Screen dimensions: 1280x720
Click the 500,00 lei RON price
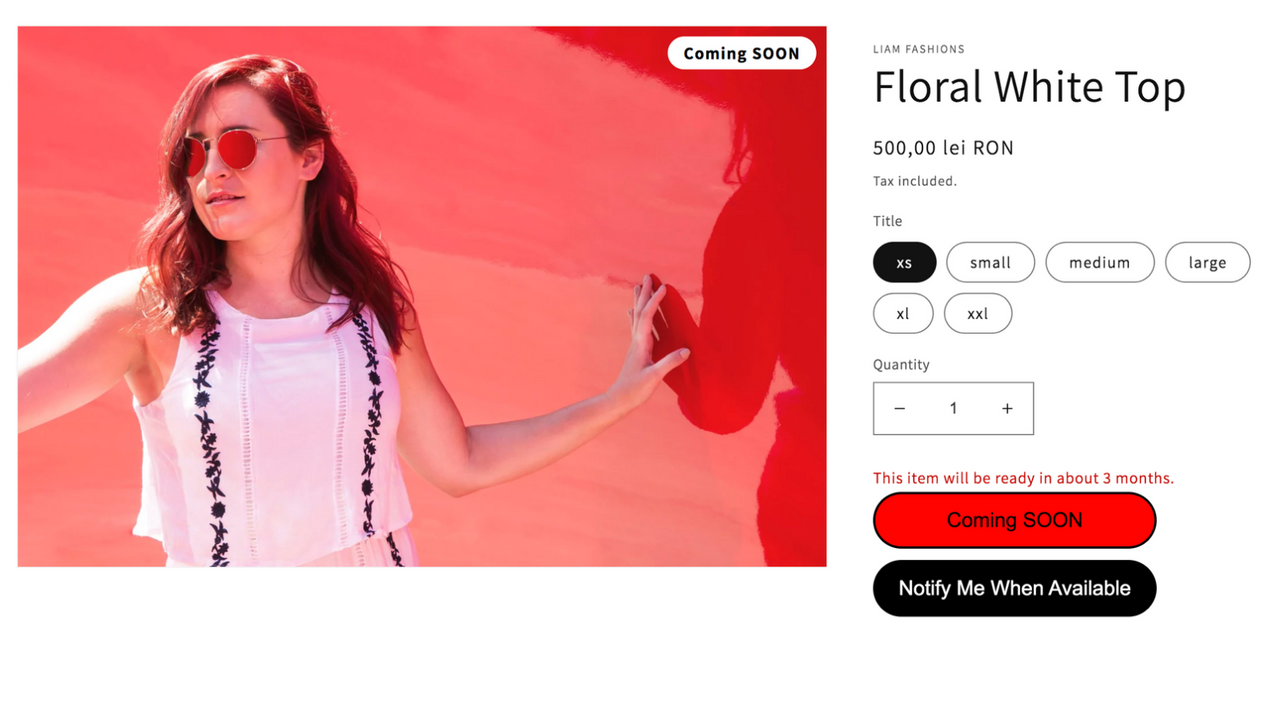pos(943,148)
